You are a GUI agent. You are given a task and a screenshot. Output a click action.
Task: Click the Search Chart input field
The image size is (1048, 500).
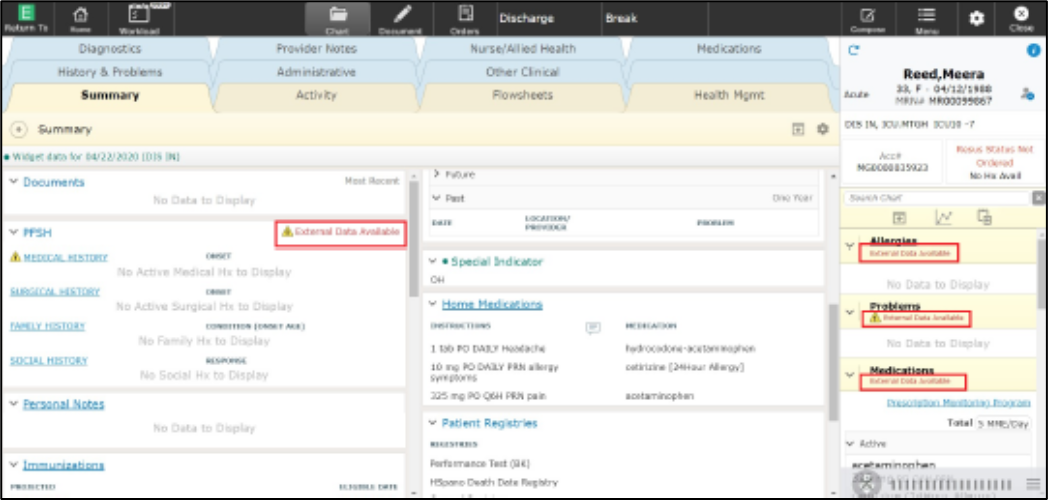935,198
